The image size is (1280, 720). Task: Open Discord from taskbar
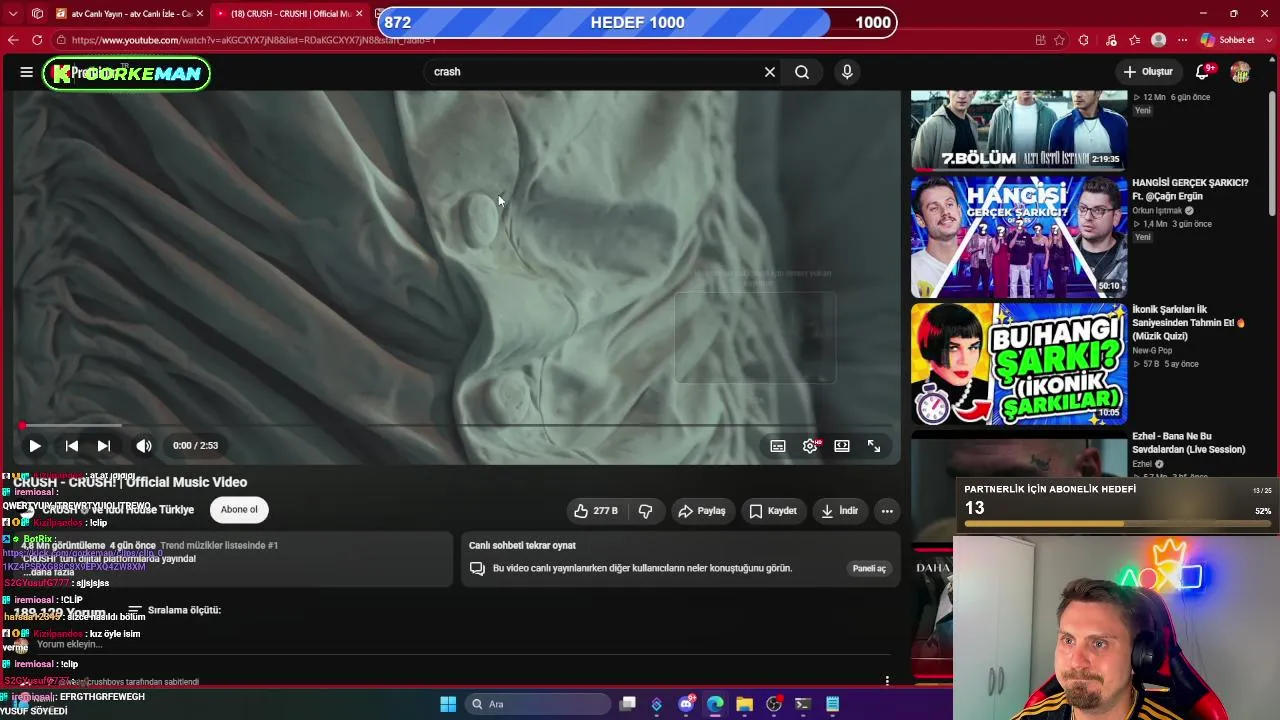(686, 704)
